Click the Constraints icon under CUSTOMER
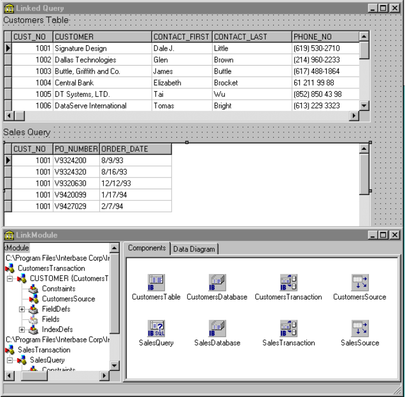 [x=34, y=289]
